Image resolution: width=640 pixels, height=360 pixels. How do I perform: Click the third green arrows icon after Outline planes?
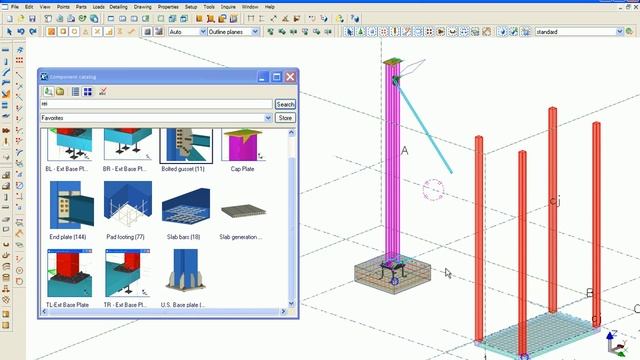(x=293, y=31)
